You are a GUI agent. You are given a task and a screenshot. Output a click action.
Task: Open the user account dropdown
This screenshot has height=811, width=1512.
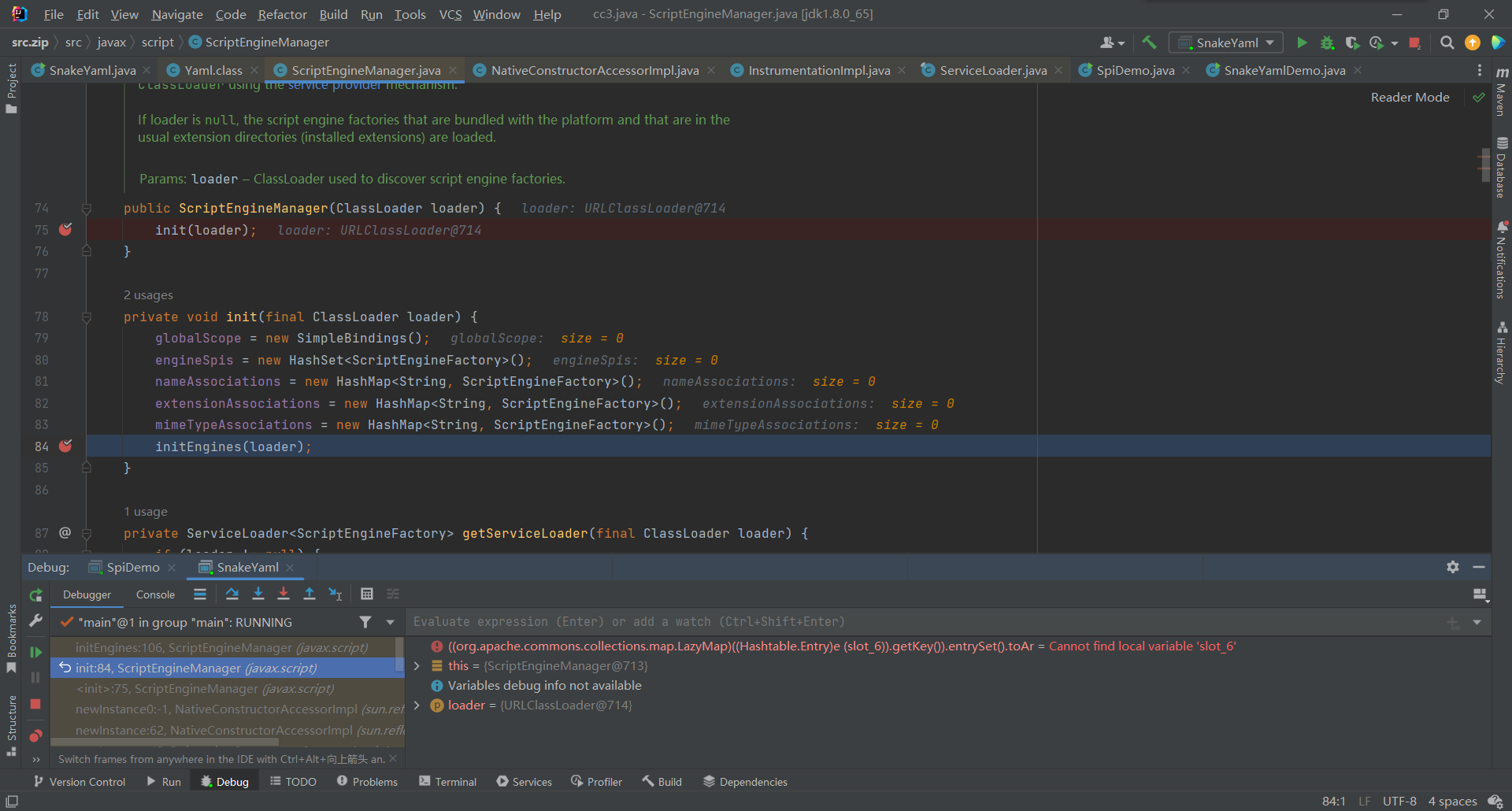pos(1112,43)
